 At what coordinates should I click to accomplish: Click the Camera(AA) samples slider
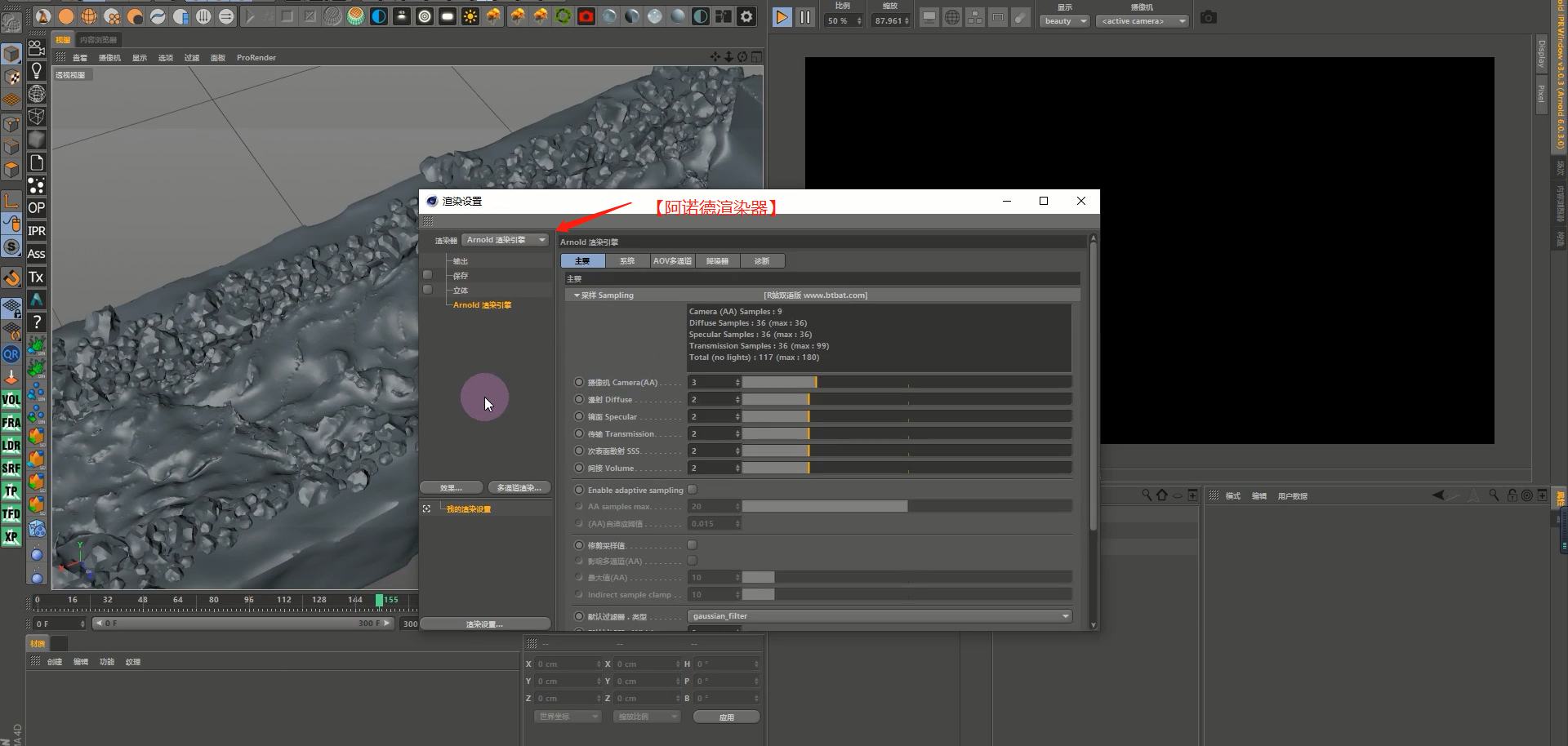[906, 382]
